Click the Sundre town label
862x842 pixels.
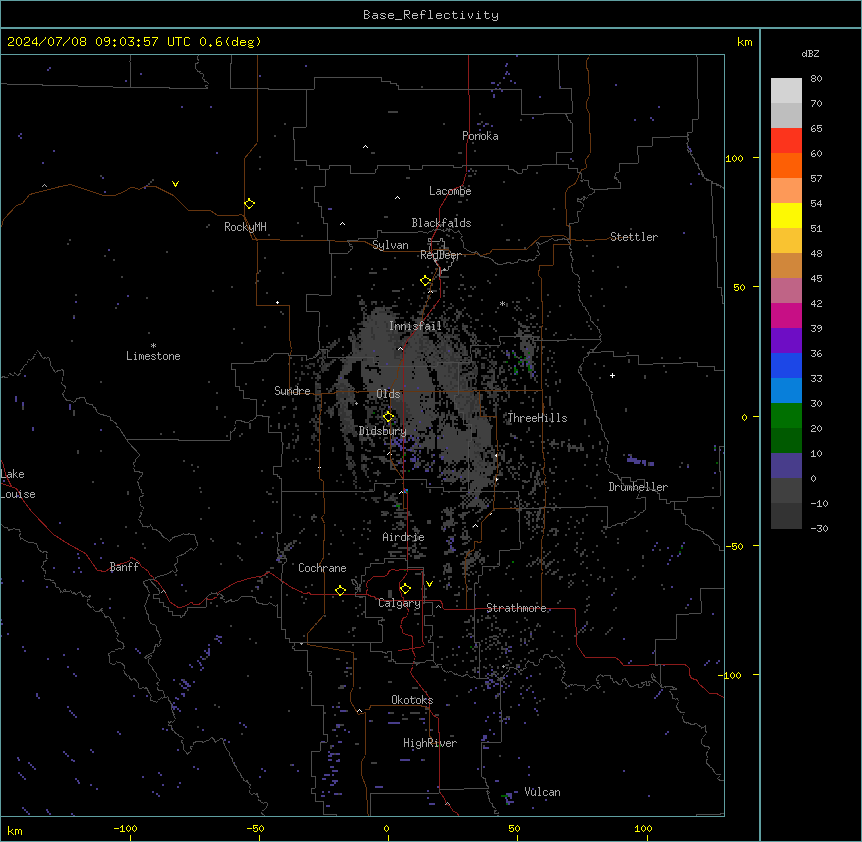coord(292,391)
